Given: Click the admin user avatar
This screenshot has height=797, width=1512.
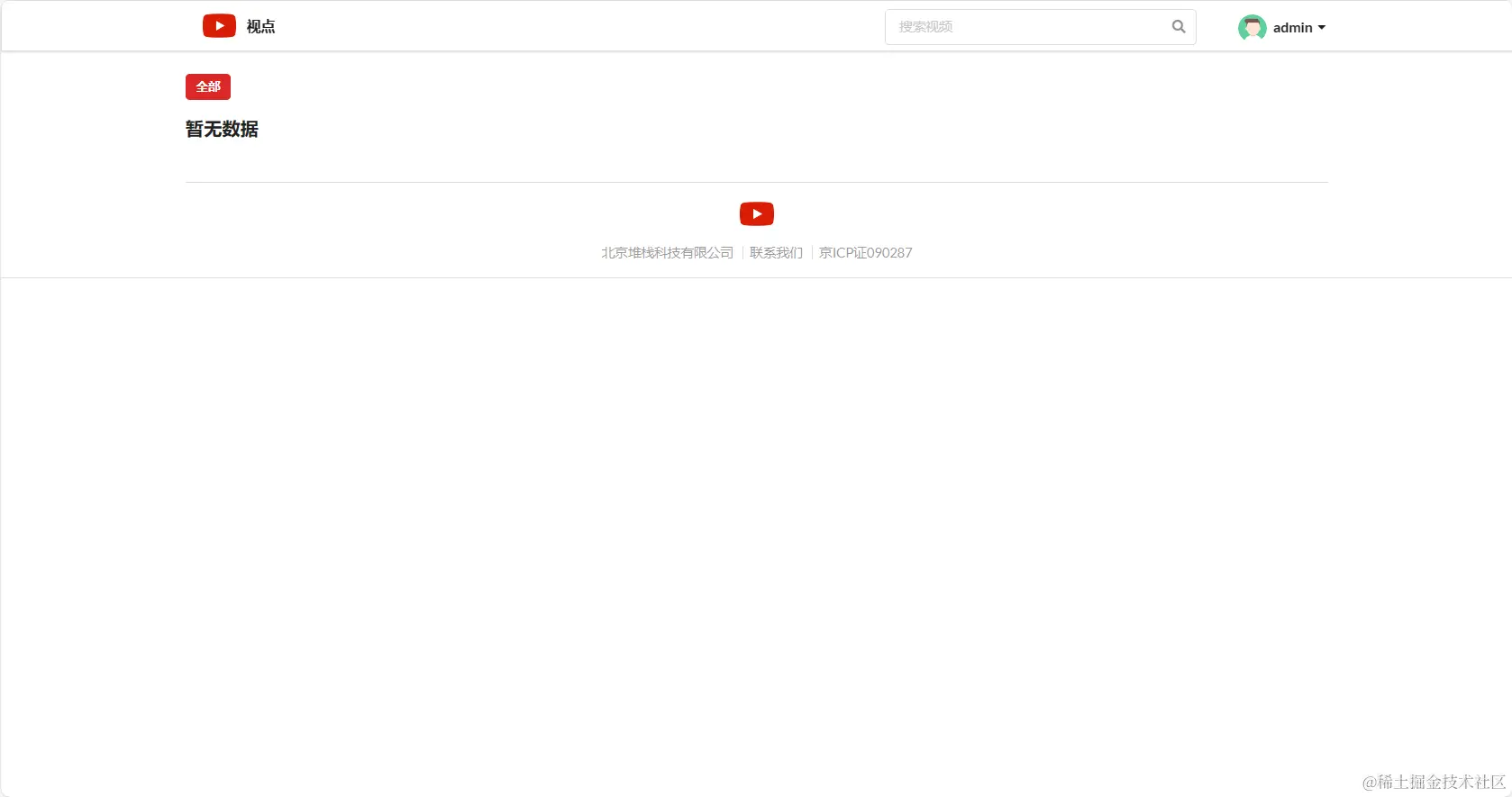Looking at the screenshot, I should [1252, 28].
